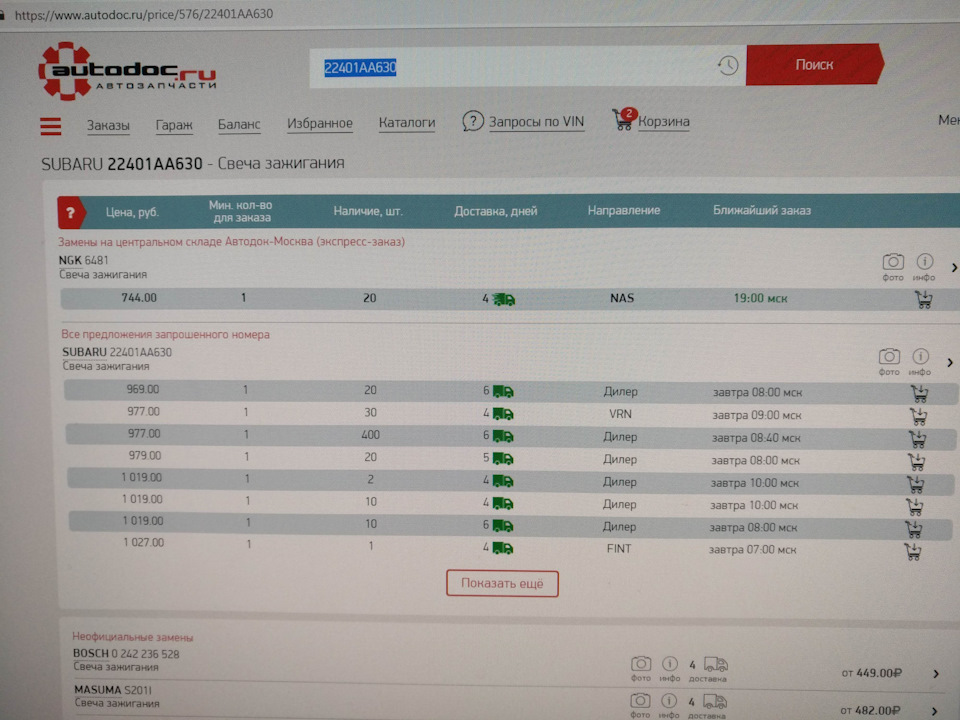Add the VRN 977.00 offer to cart
The height and width of the screenshot is (720, 960).
pos(918,416)
